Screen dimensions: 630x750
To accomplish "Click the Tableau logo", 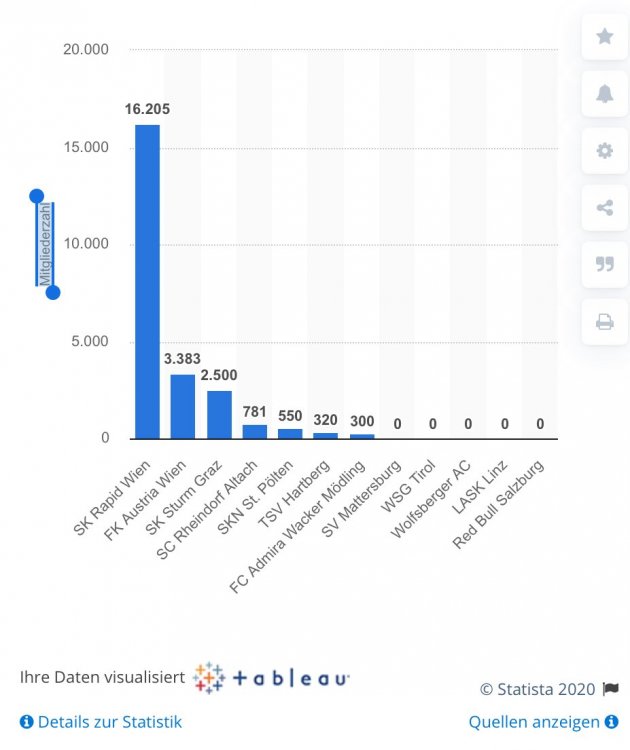I will click(x=271, y=678).
